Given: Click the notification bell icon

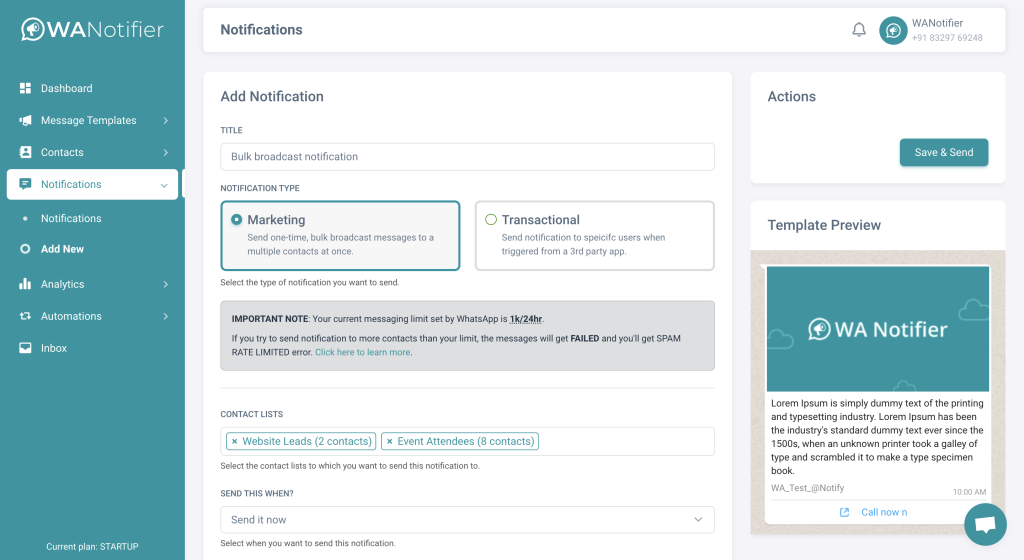Looking at the screenshot, I should click(x=858, y=30).
